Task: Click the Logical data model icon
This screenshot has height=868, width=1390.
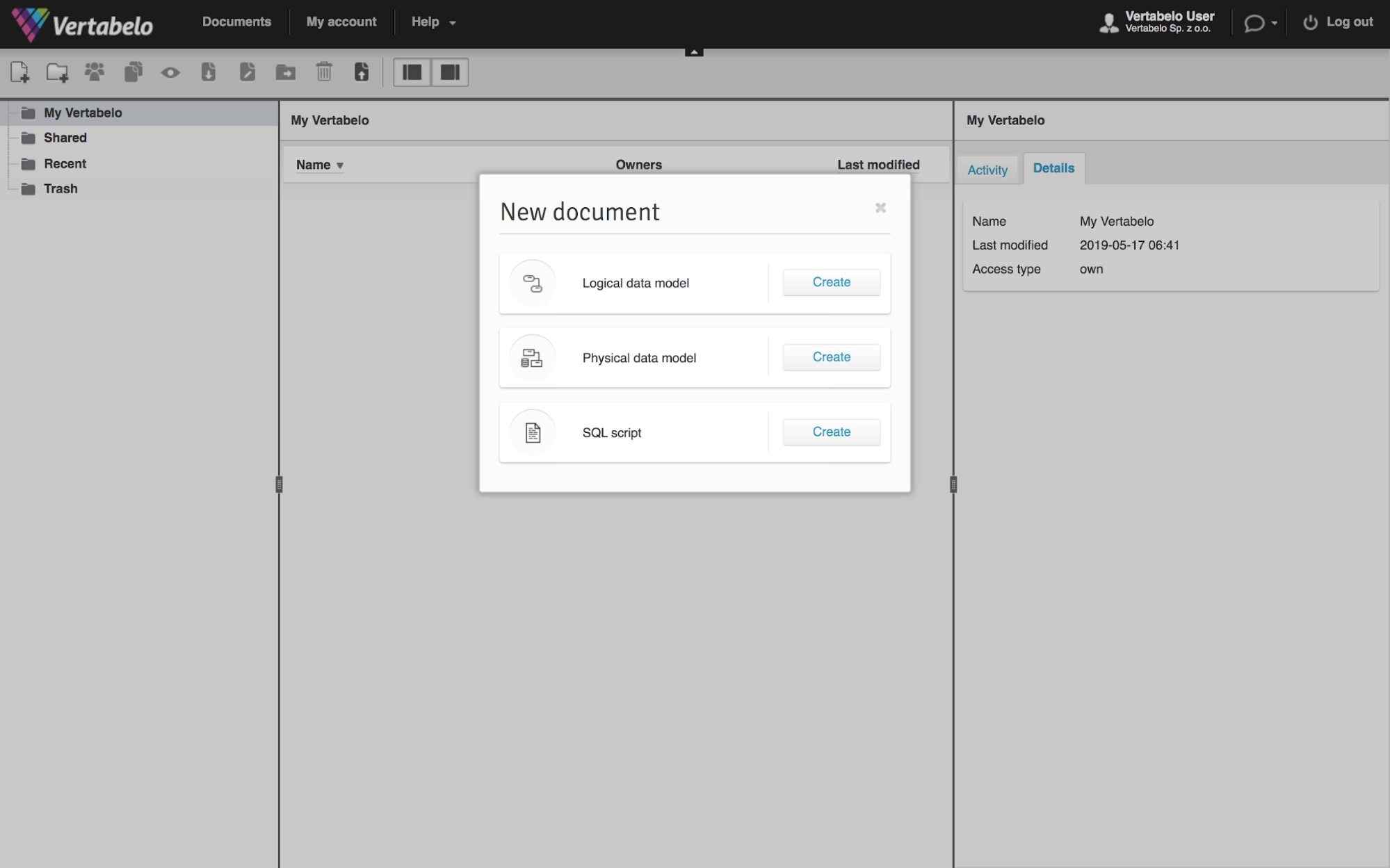Action: (x=533, y=283)
